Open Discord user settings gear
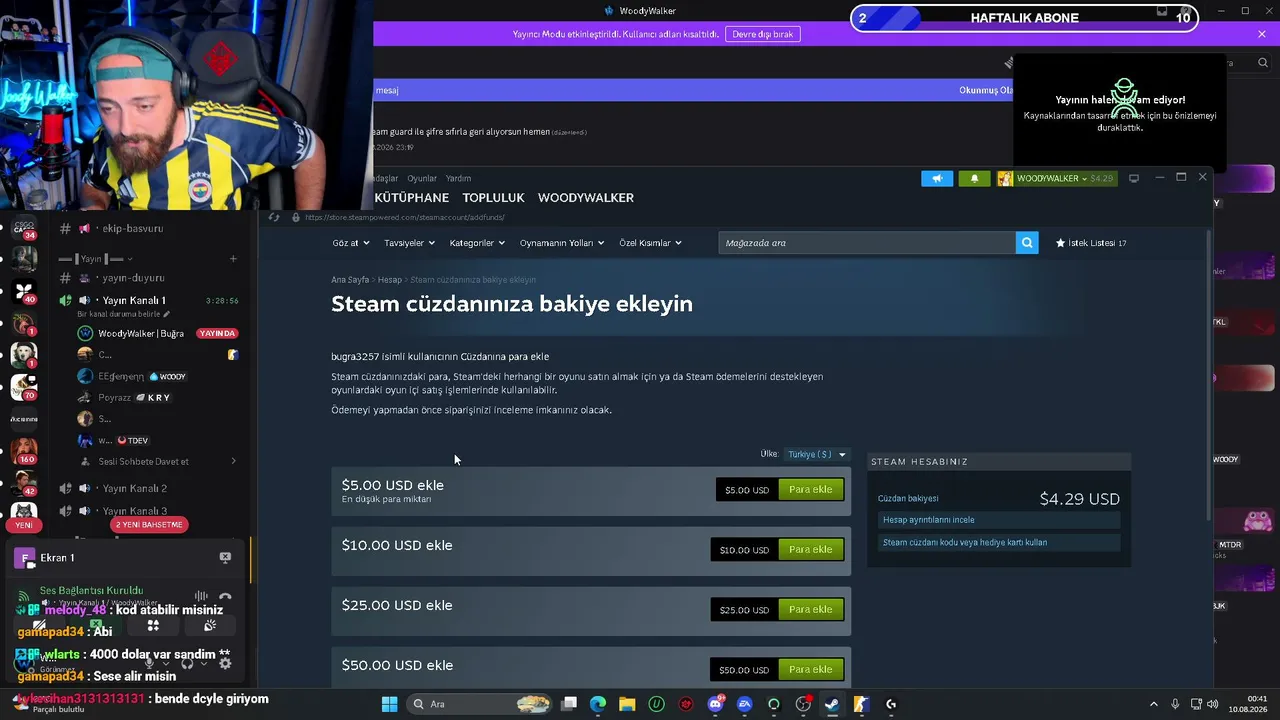The image size is (1280, 720). (225, 662)
